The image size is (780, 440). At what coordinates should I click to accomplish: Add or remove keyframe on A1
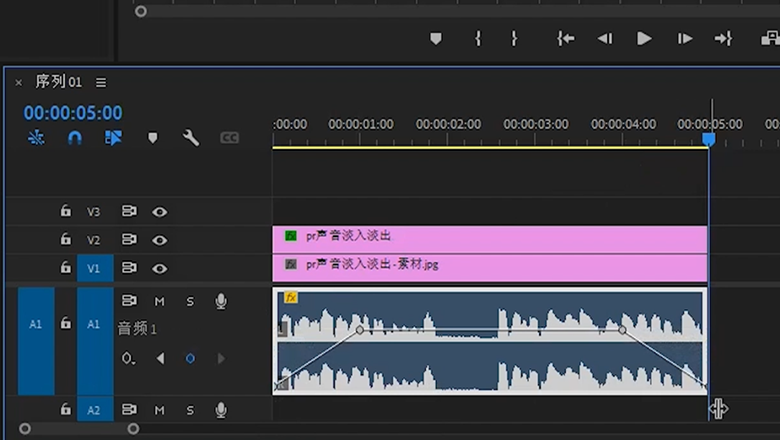(x=190, y=358)
